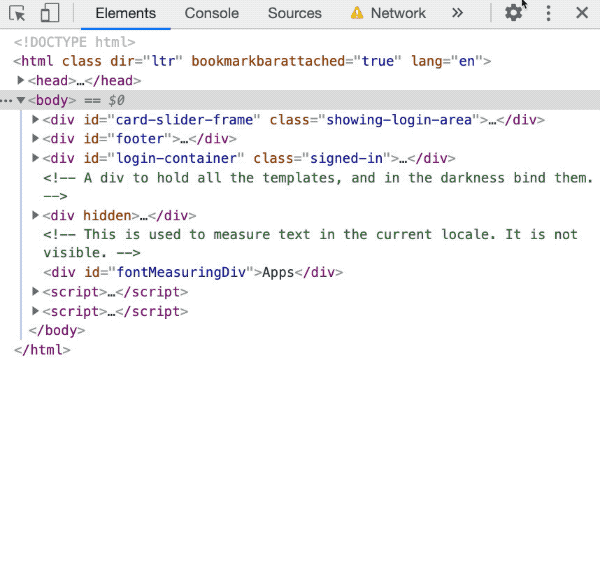This screenshot has width=600, height=565.
Task: Switch to the Console tab
Action: 211,13
